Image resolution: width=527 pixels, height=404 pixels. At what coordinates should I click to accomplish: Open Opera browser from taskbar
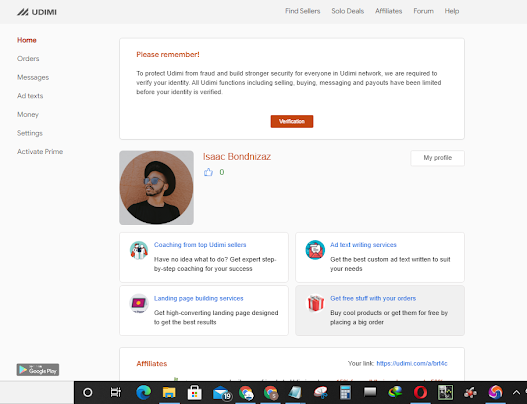pos(420,392)
